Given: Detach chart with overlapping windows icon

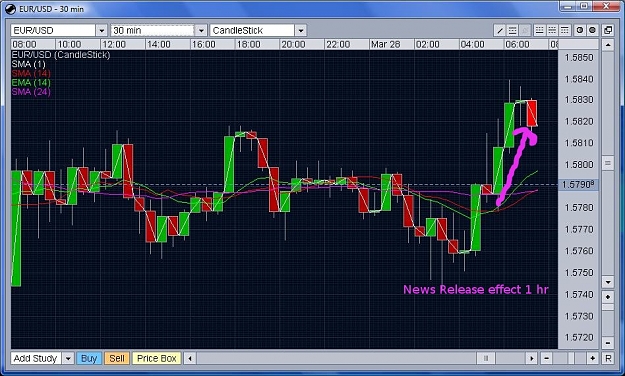Looking at the screenshot, I should (608, 30).
